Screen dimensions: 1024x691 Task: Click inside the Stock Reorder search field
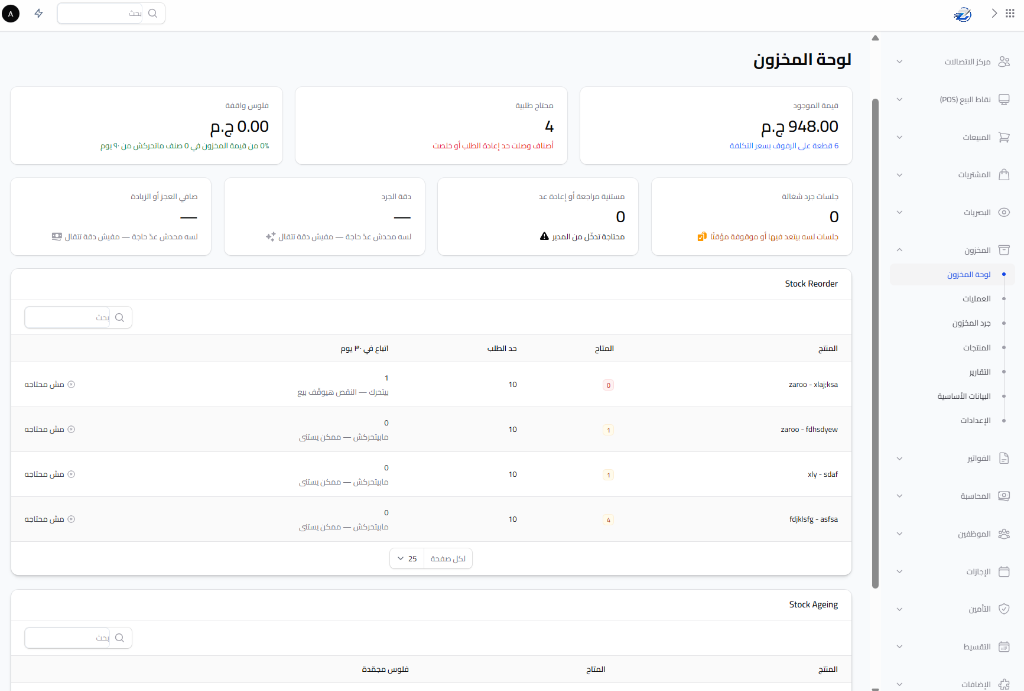click(x=67, y=317)
